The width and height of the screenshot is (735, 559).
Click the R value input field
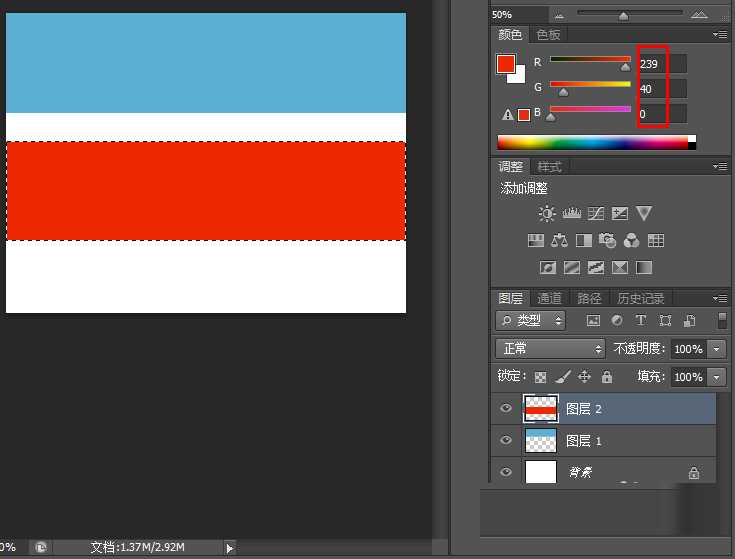[x=662, y=64]
